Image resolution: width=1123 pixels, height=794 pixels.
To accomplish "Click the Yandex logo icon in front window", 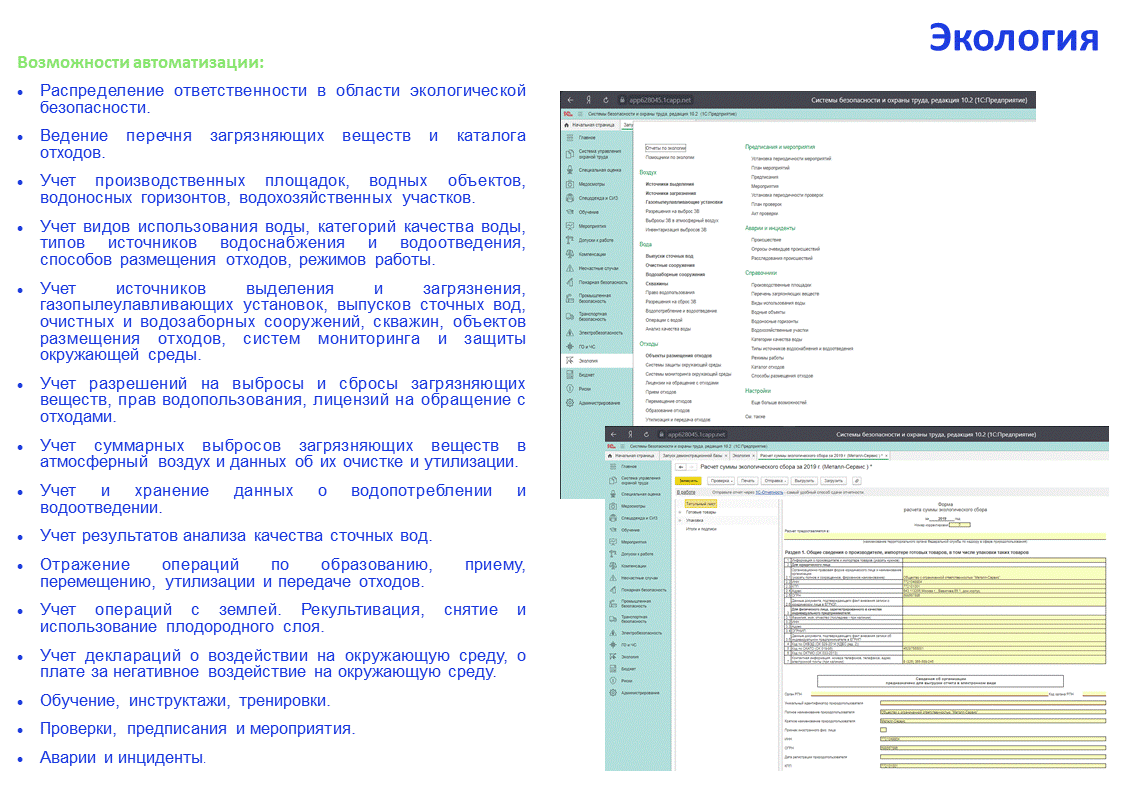I will click(x=630, y=435).
